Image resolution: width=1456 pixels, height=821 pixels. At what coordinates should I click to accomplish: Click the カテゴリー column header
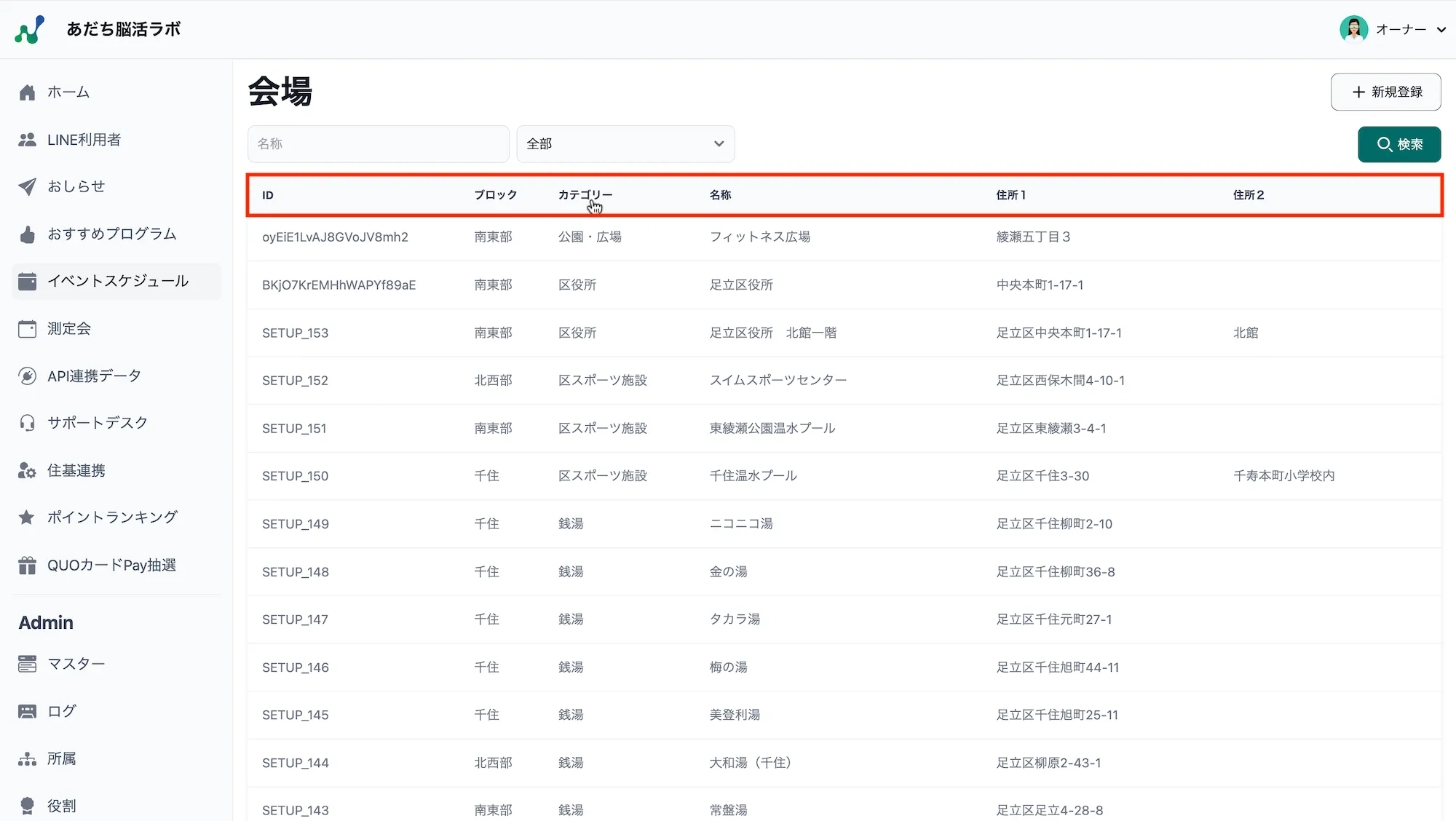point(585,195)
